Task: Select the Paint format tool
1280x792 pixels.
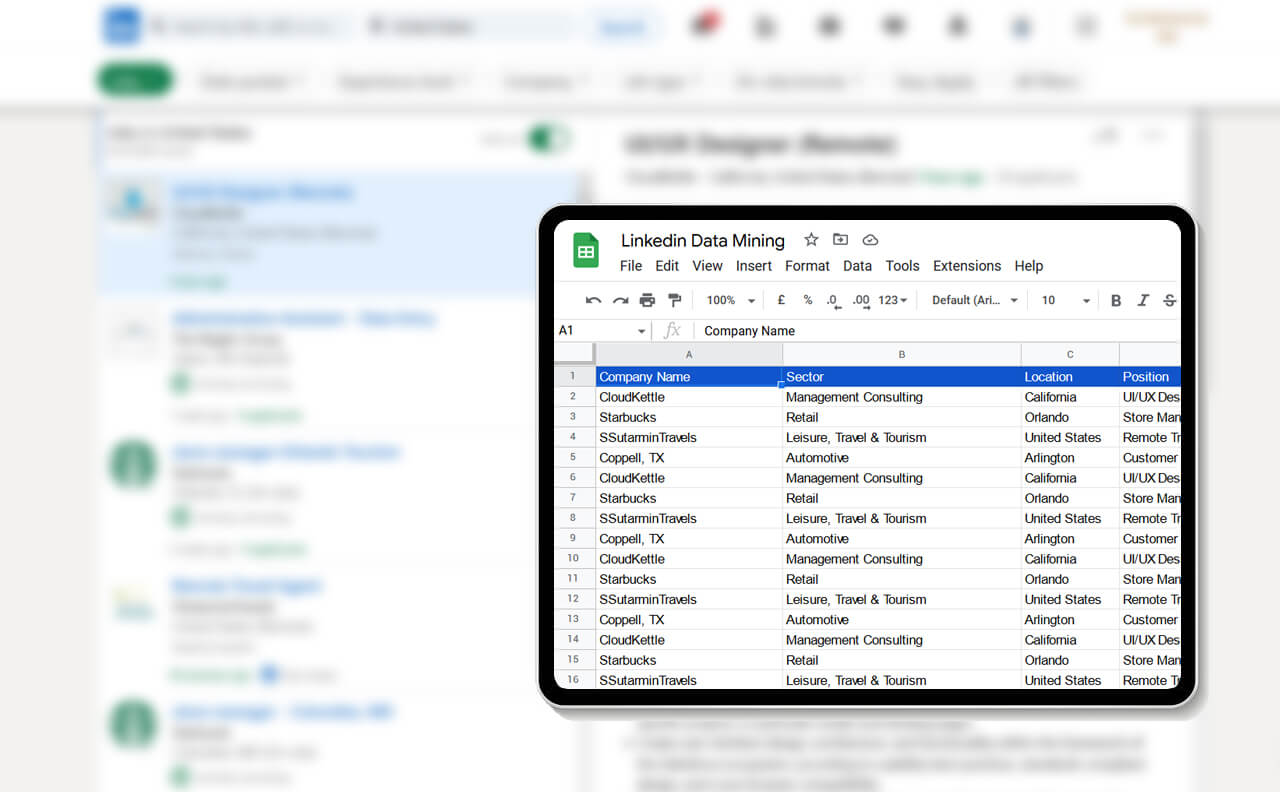Action: tap(674, 300)
